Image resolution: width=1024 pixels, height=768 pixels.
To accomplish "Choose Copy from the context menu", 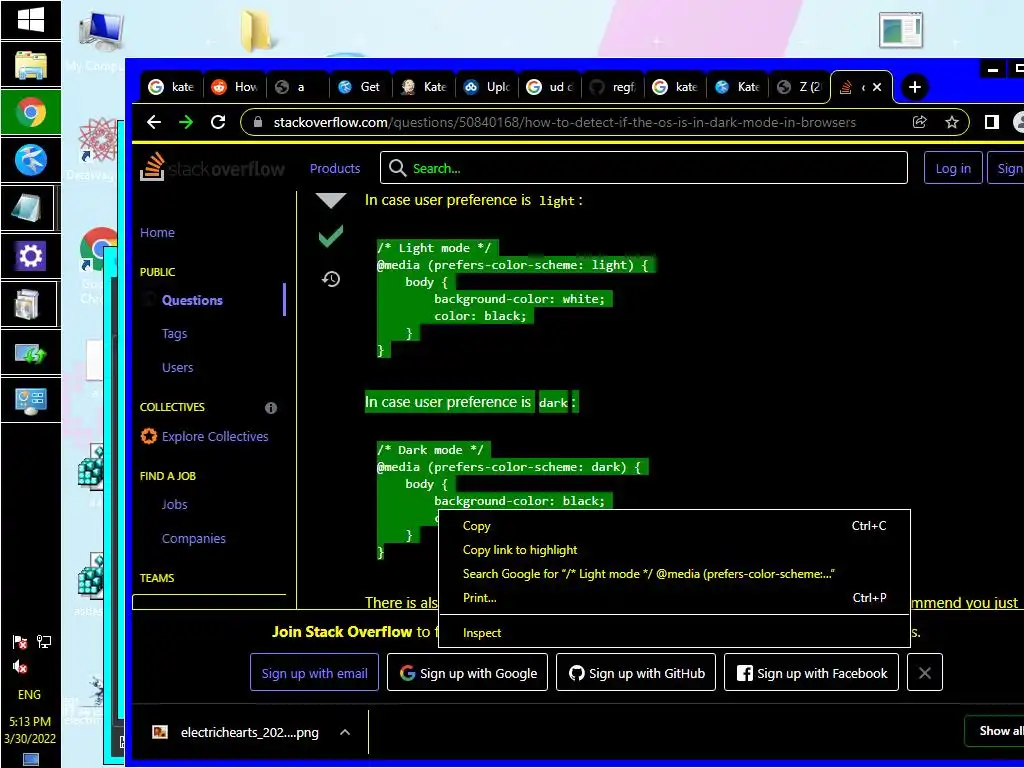I will pos(674,526).
